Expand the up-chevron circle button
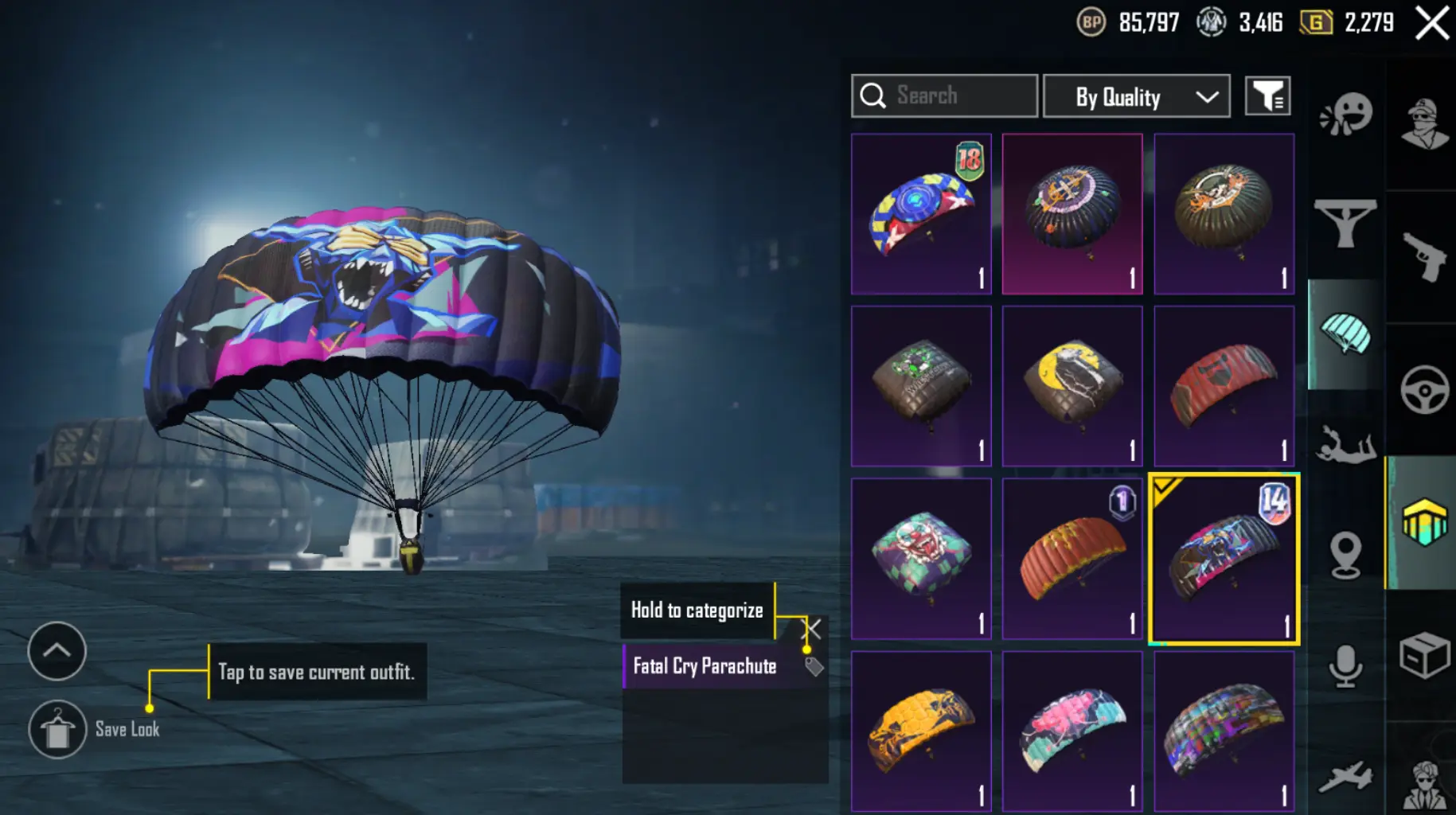This screenshot has height=815, width=1456. coord(57,651)
